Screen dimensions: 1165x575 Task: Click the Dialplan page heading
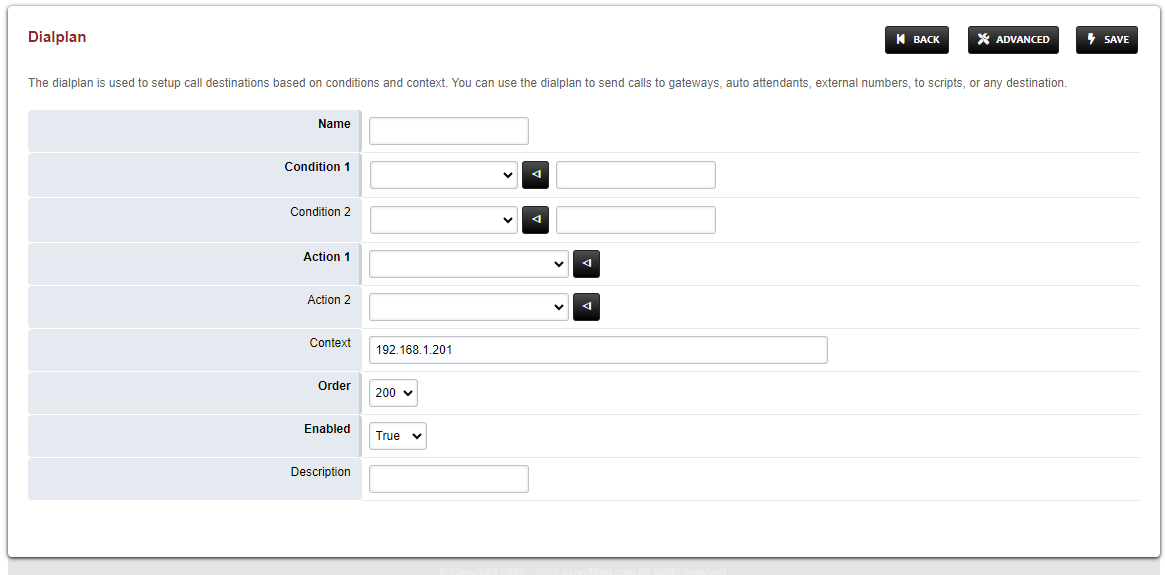click(57, 37)
